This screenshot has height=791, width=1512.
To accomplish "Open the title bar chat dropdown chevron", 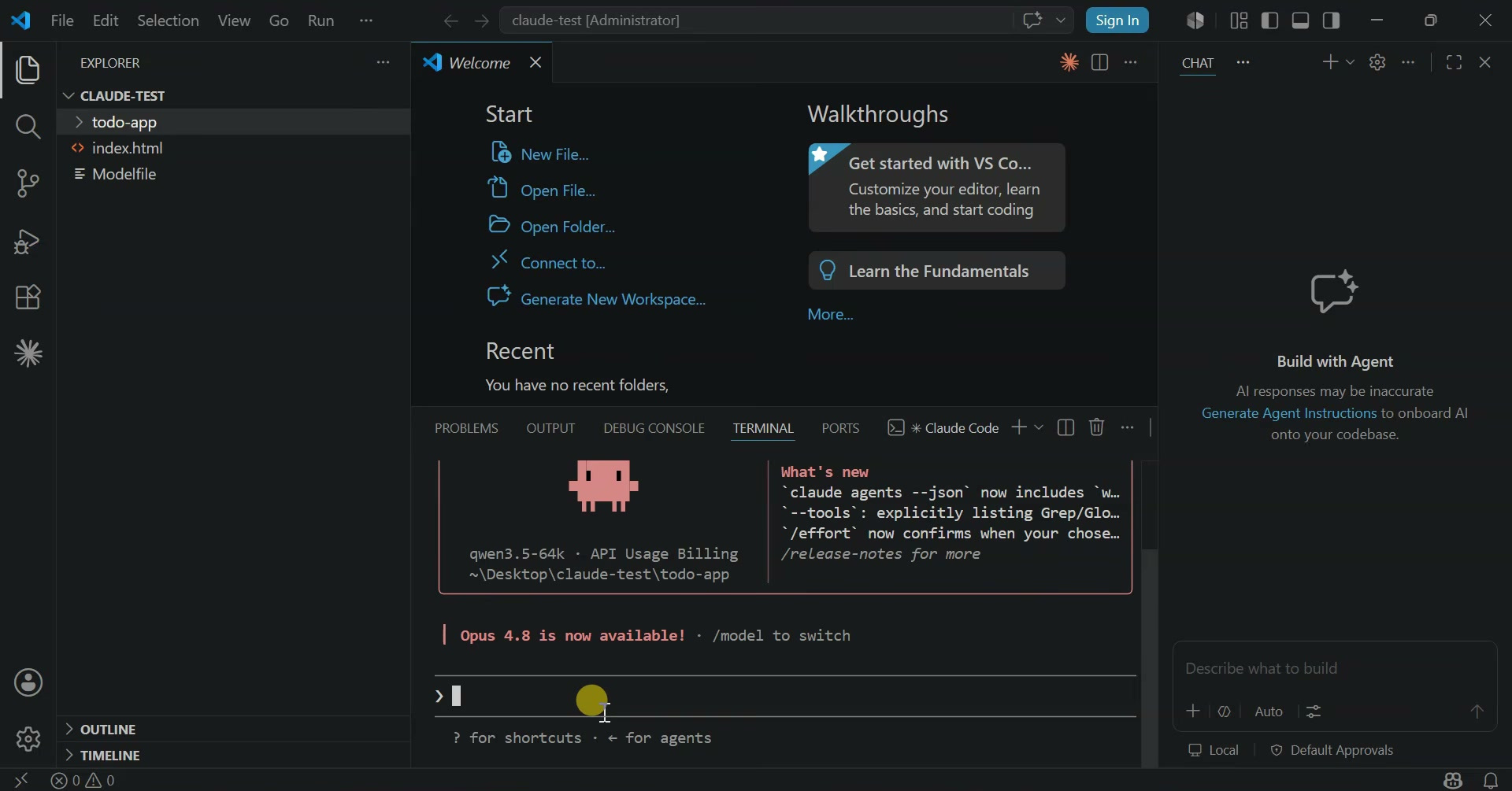I will pyautogui.click(x=1061, y=20).
